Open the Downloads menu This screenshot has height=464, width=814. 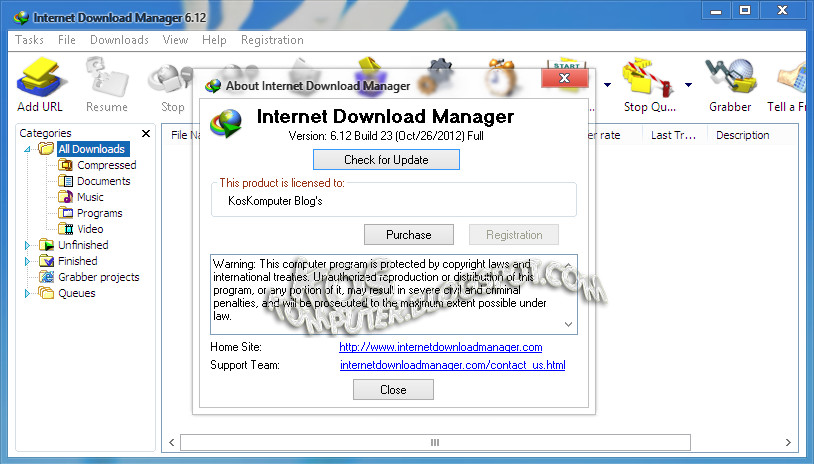[x=119, y=40]
